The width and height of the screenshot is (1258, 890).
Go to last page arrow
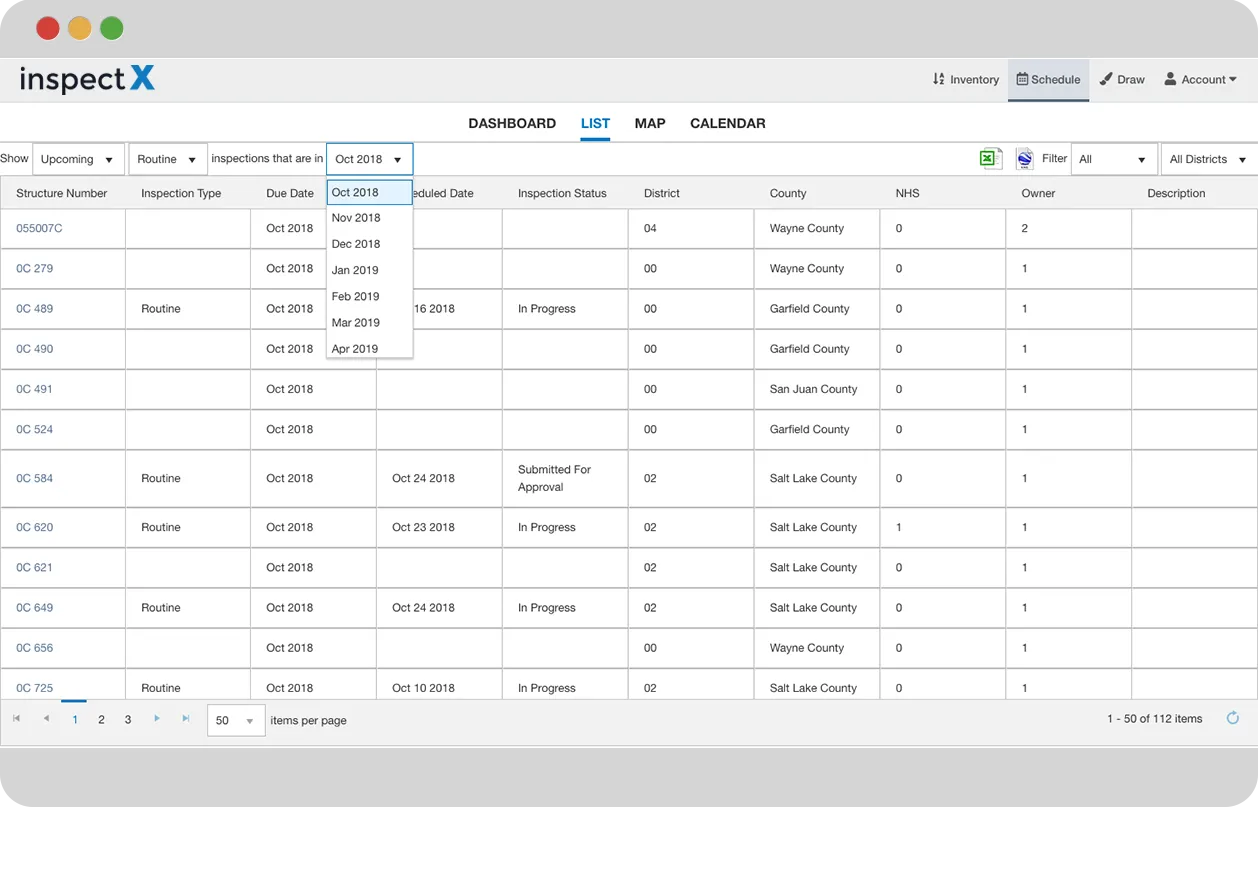(186, 718)
